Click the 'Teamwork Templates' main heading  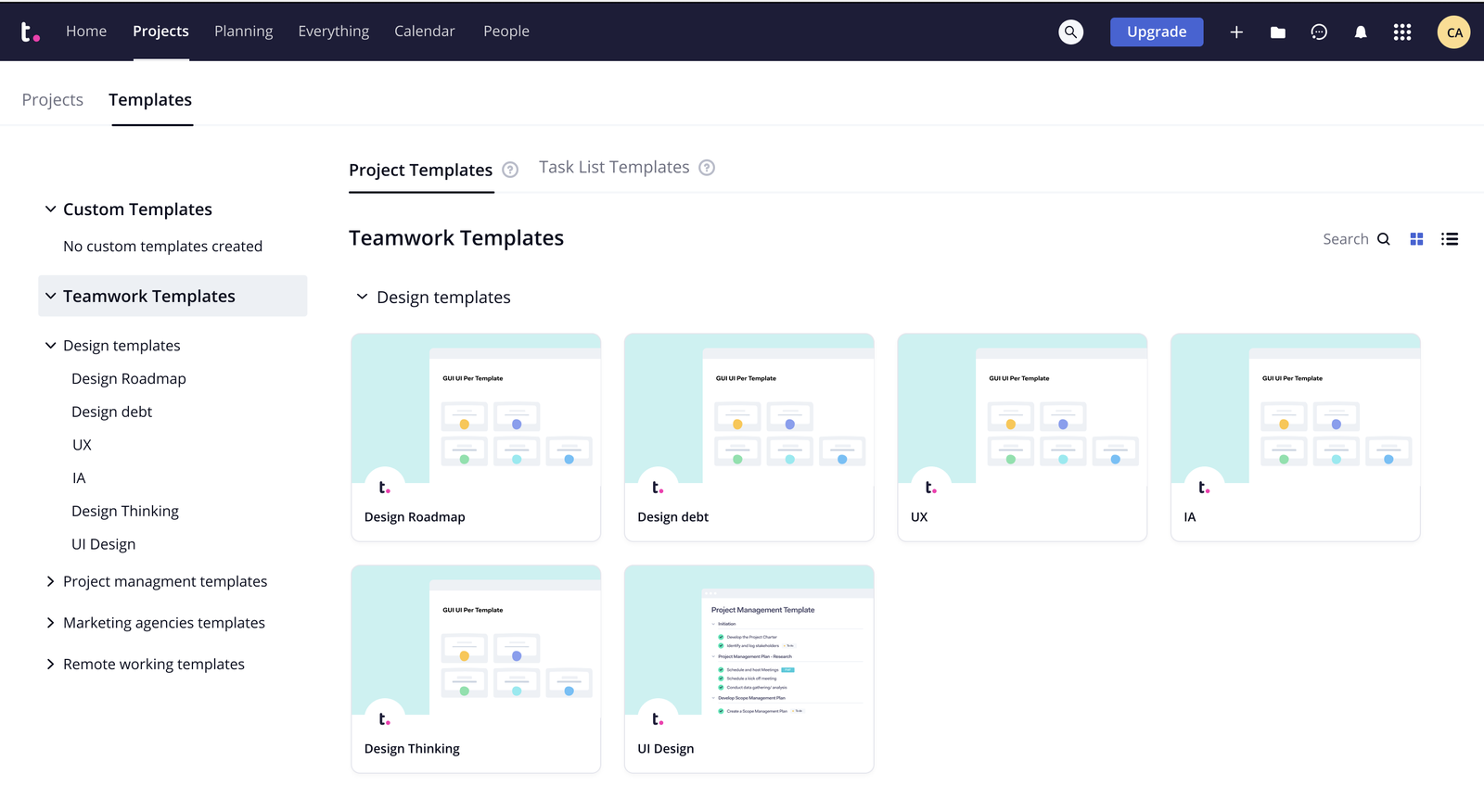pos(456,238)
